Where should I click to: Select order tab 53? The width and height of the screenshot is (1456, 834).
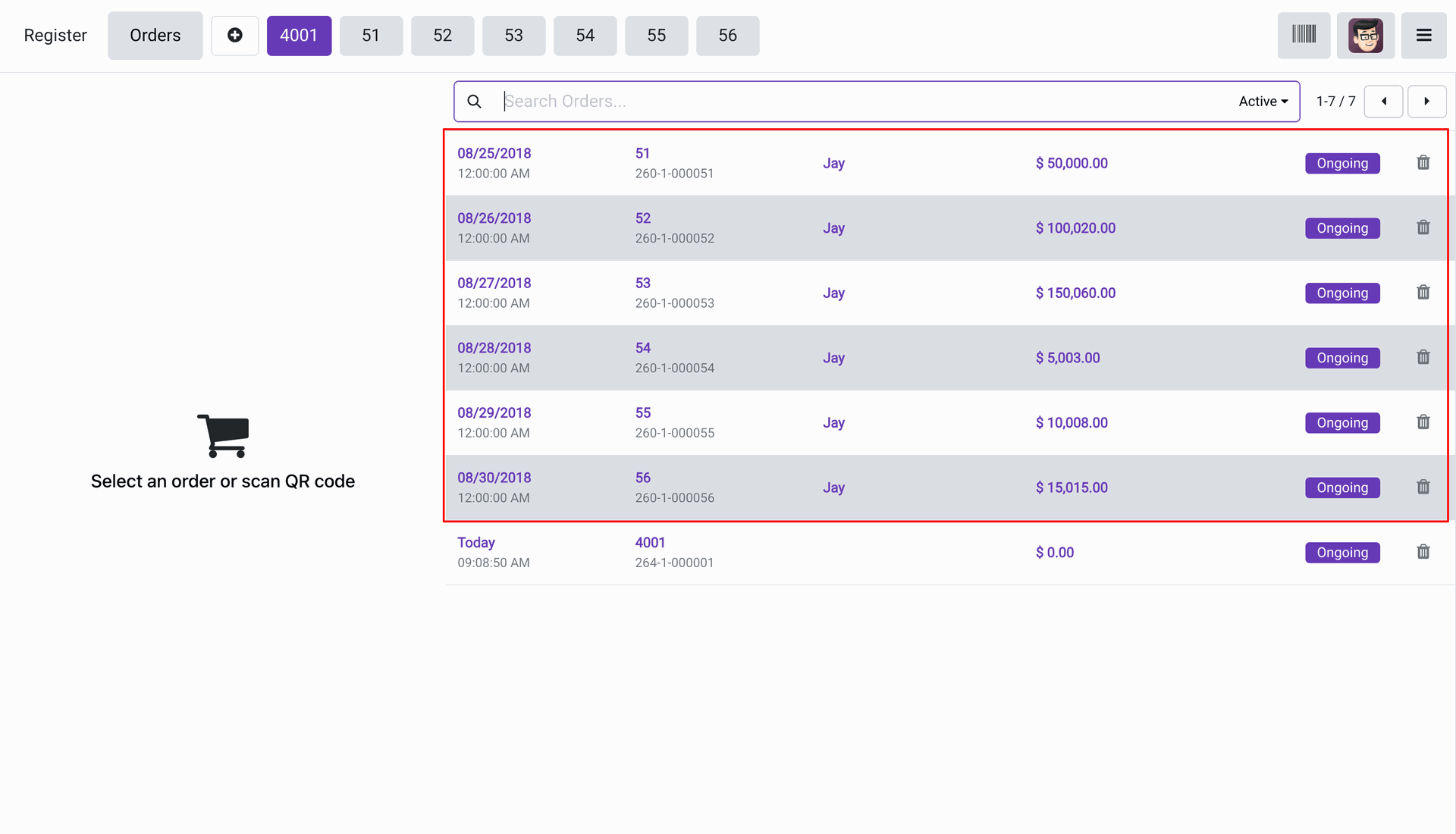[513, 35]
